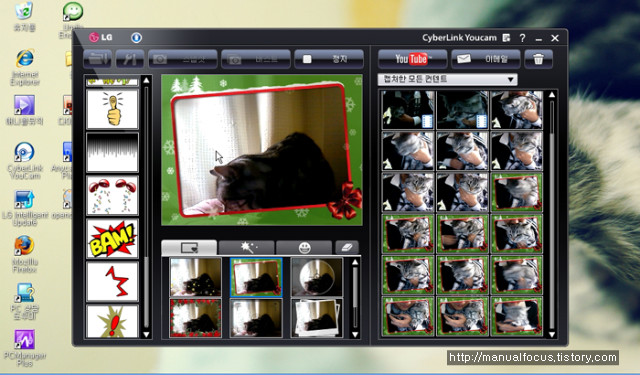This screenshot has height=375, width=640.
Task: Switch to the frames tab
Action: coord(189,247)
